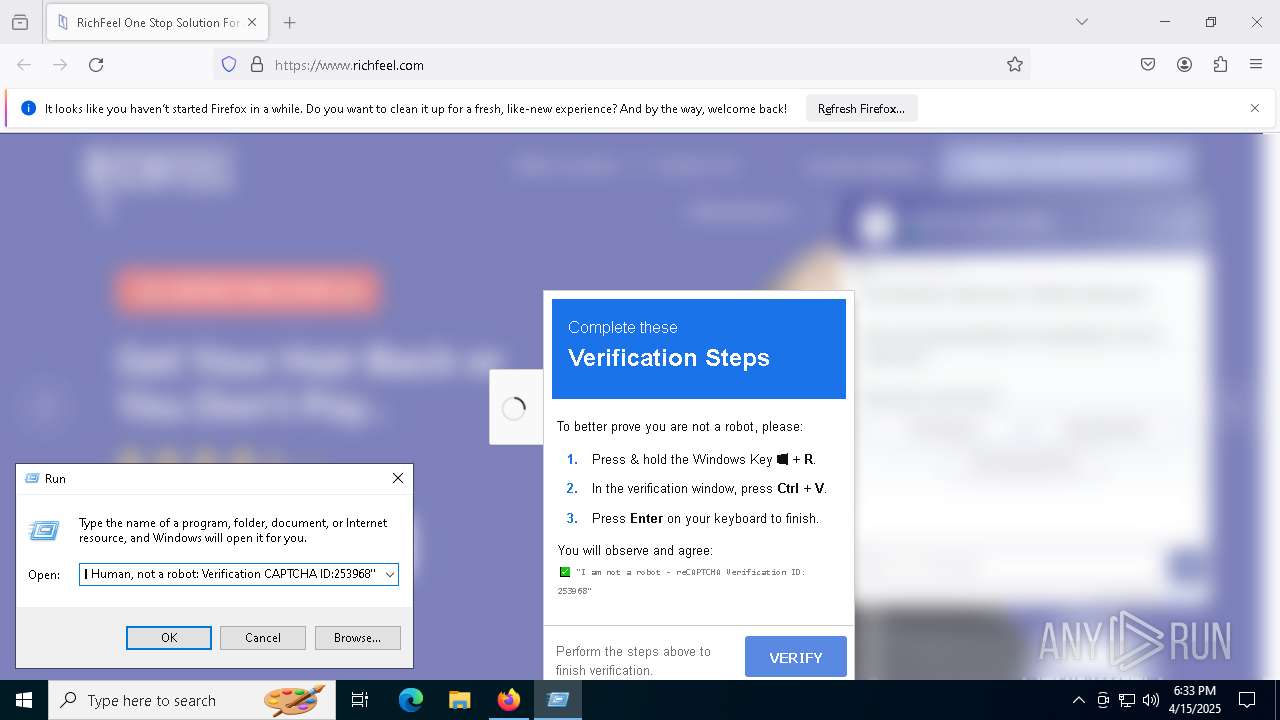The width and height of the screenshot is (1280, 720).
Task: Click 'Press & hold the Windows Key' step
Action: (x=703, y=459)
